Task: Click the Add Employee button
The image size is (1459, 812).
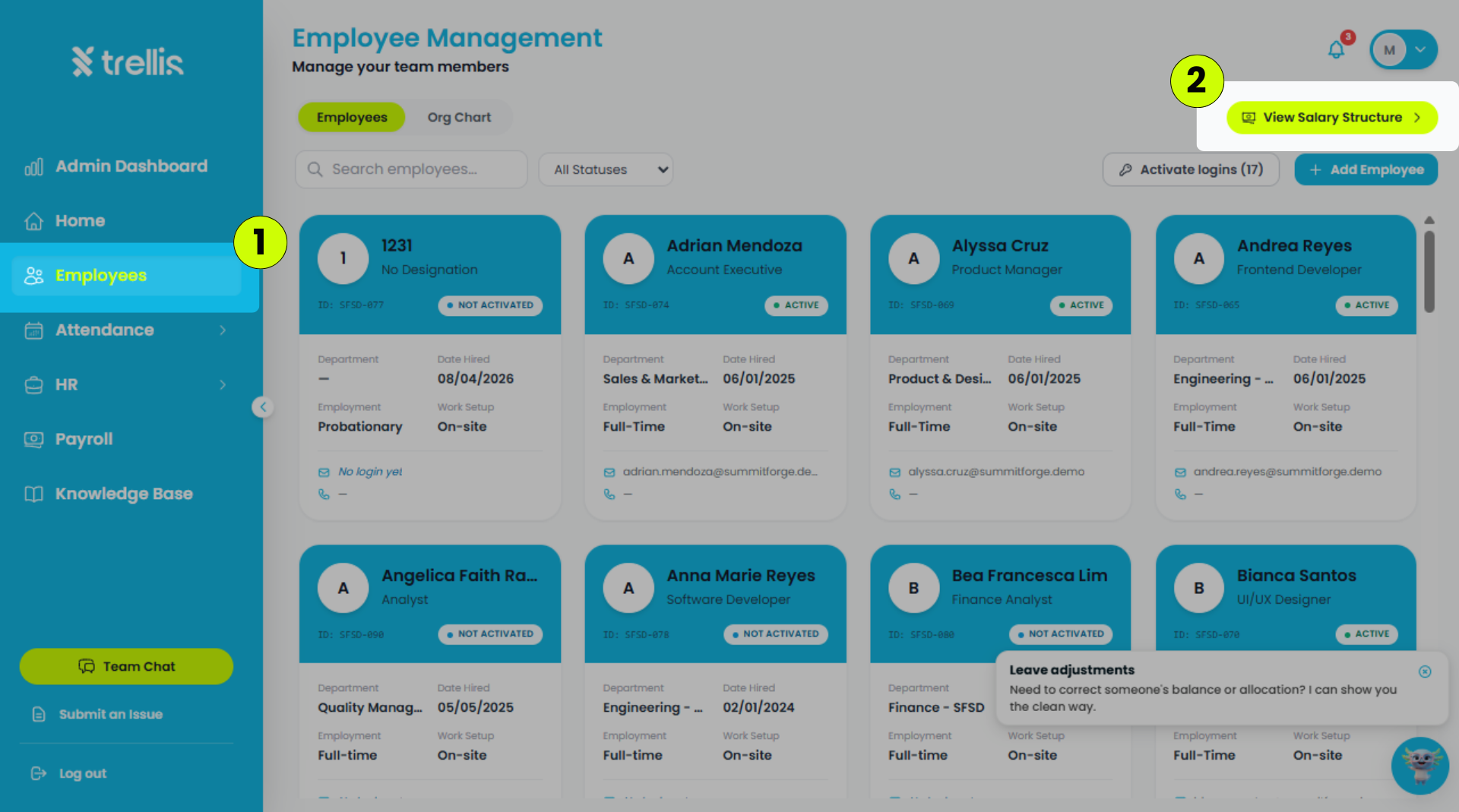Action: 1366,169
